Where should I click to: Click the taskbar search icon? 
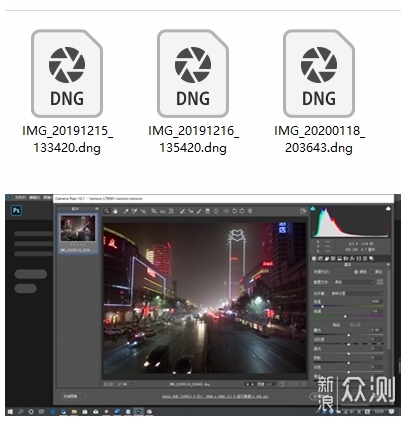coord(20,412)
